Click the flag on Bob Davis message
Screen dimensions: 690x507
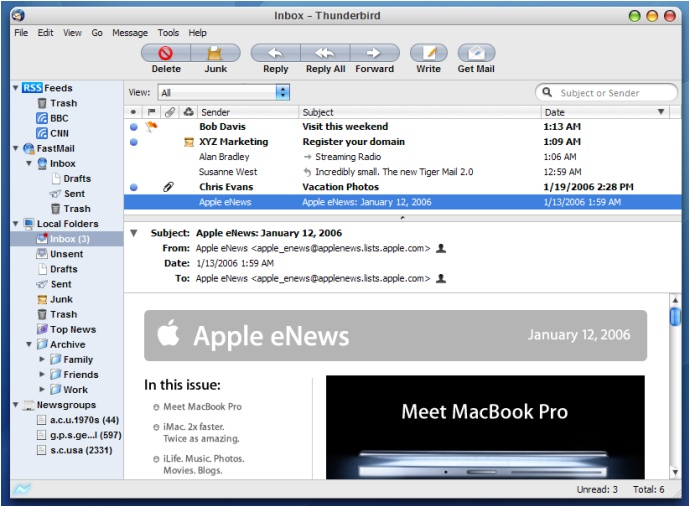pos(151,127)
